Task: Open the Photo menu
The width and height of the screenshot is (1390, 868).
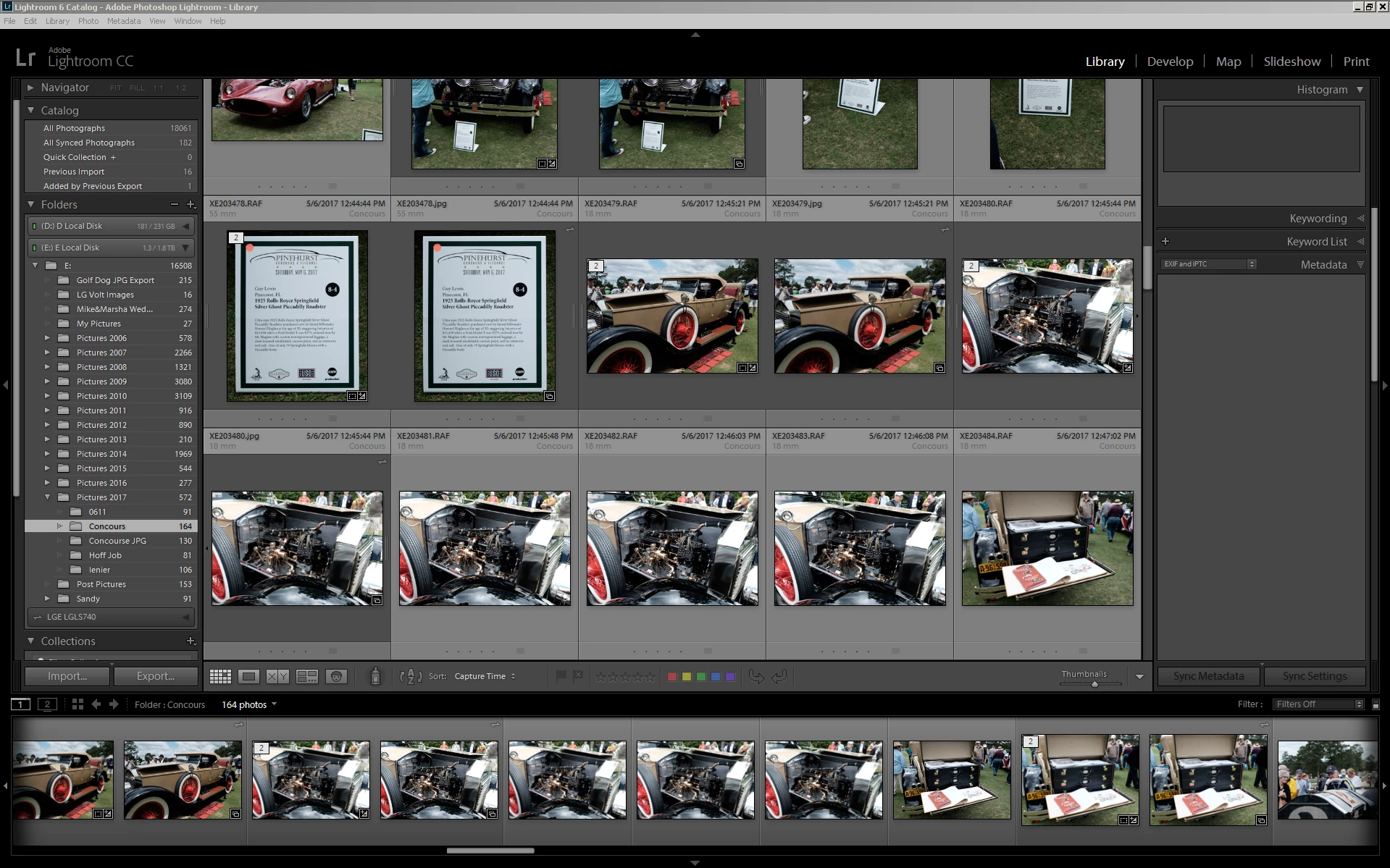Action: click(x=88, y=21)
